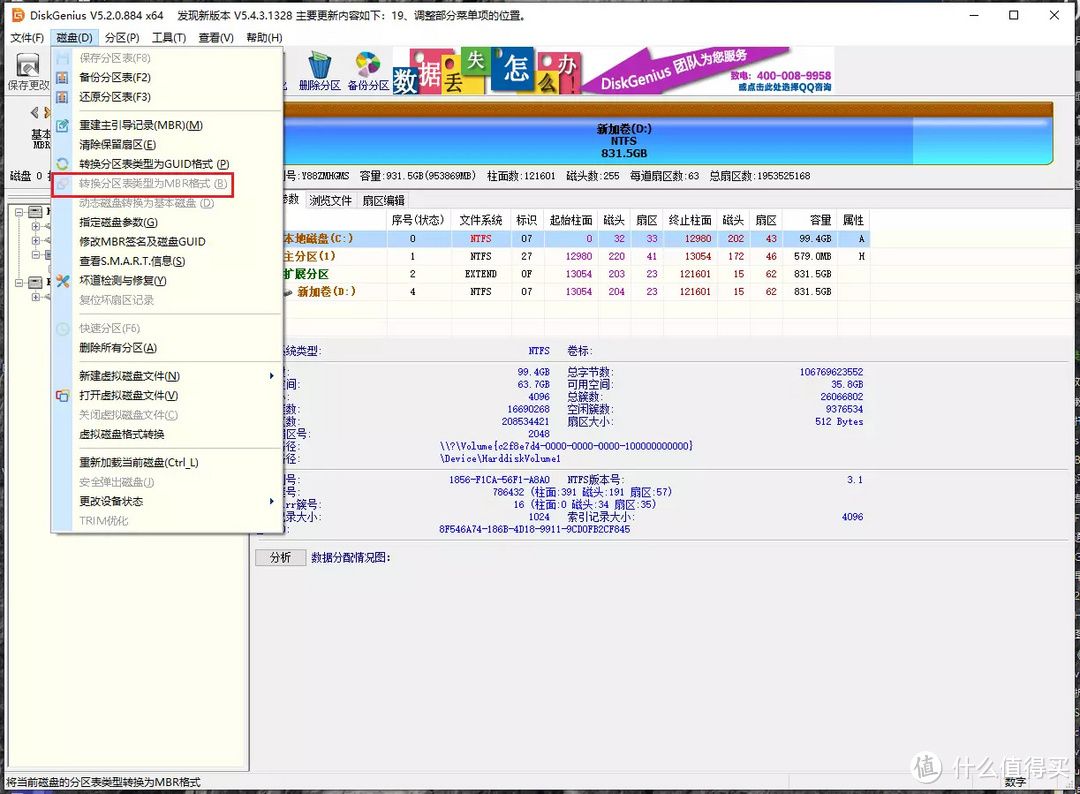1080x794 pixels.
Task: Click status bar text 将当前磁盘的分区表类型转换为MBR格式
Action: click(103, 782)
